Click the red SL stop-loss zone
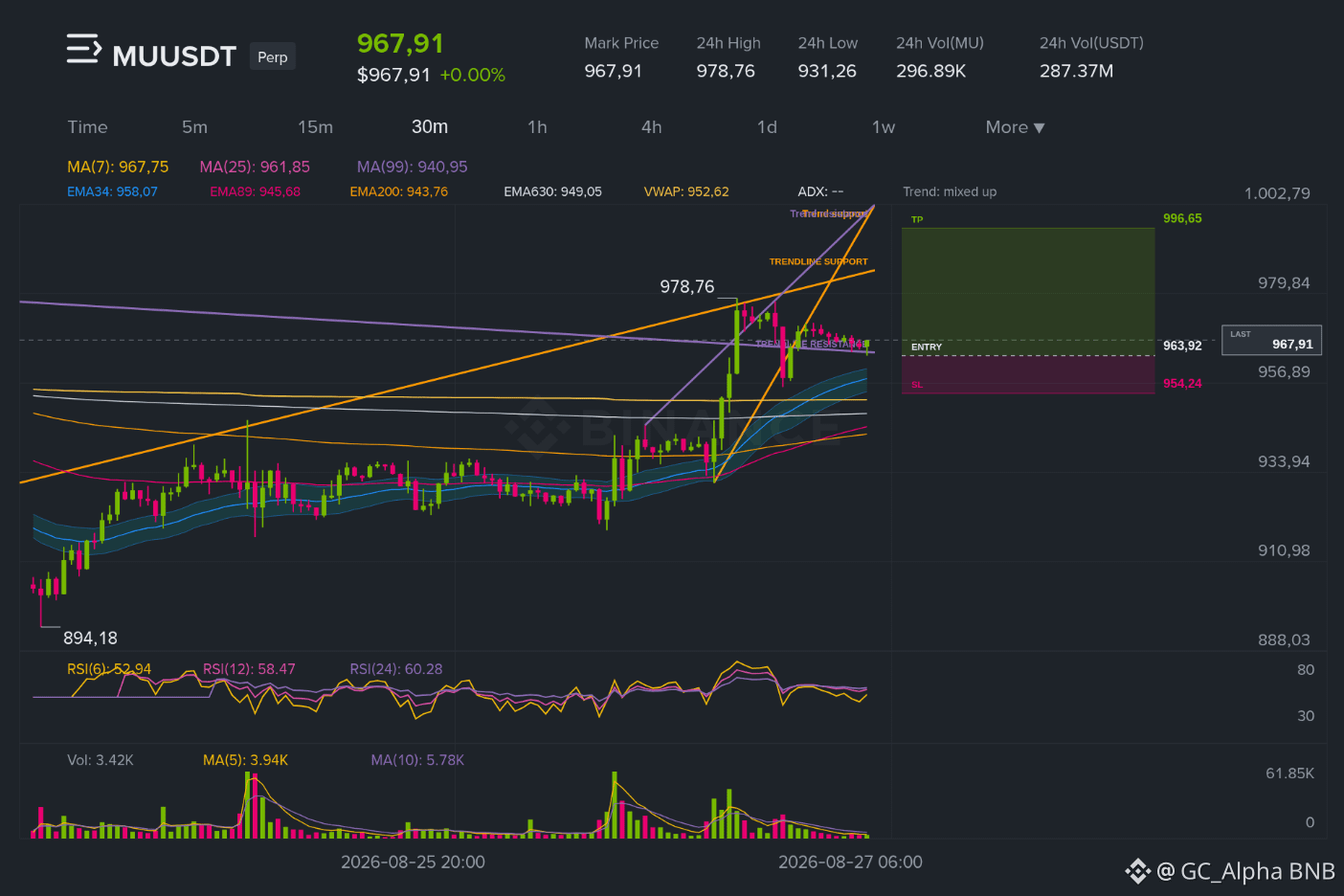 pos(1028,374)
